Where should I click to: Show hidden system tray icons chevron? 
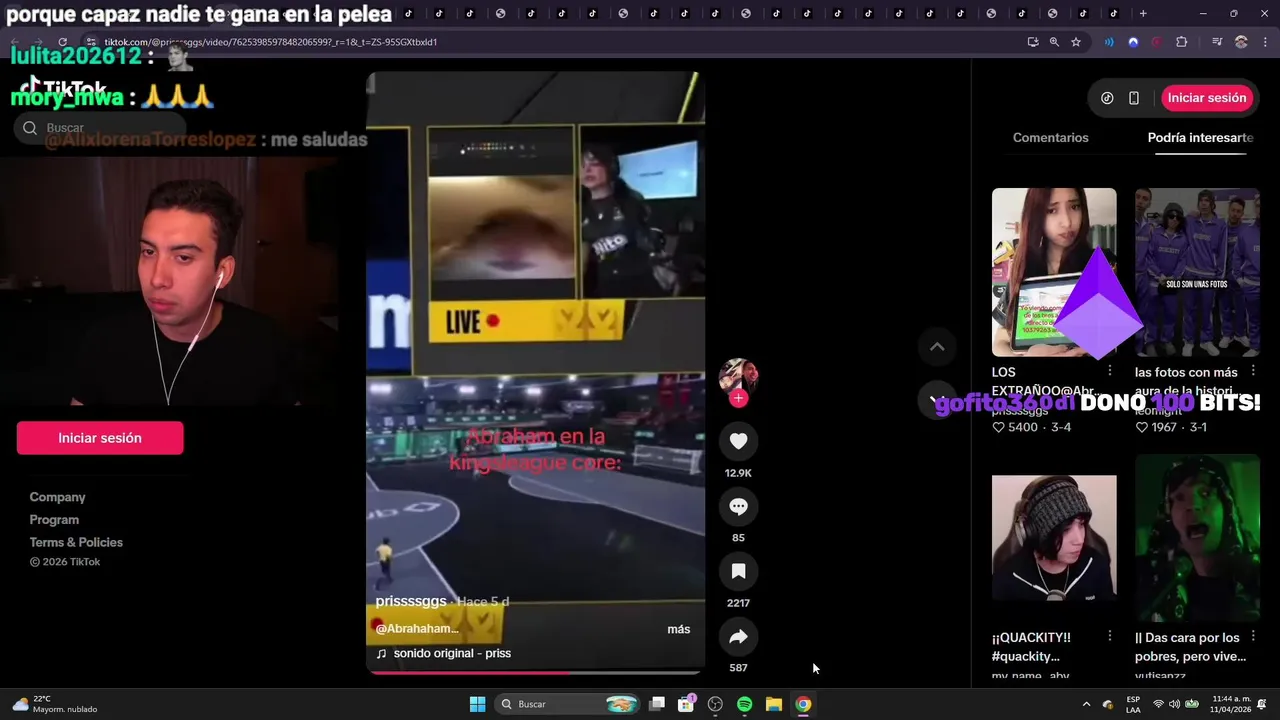[x=1086, y=704]
